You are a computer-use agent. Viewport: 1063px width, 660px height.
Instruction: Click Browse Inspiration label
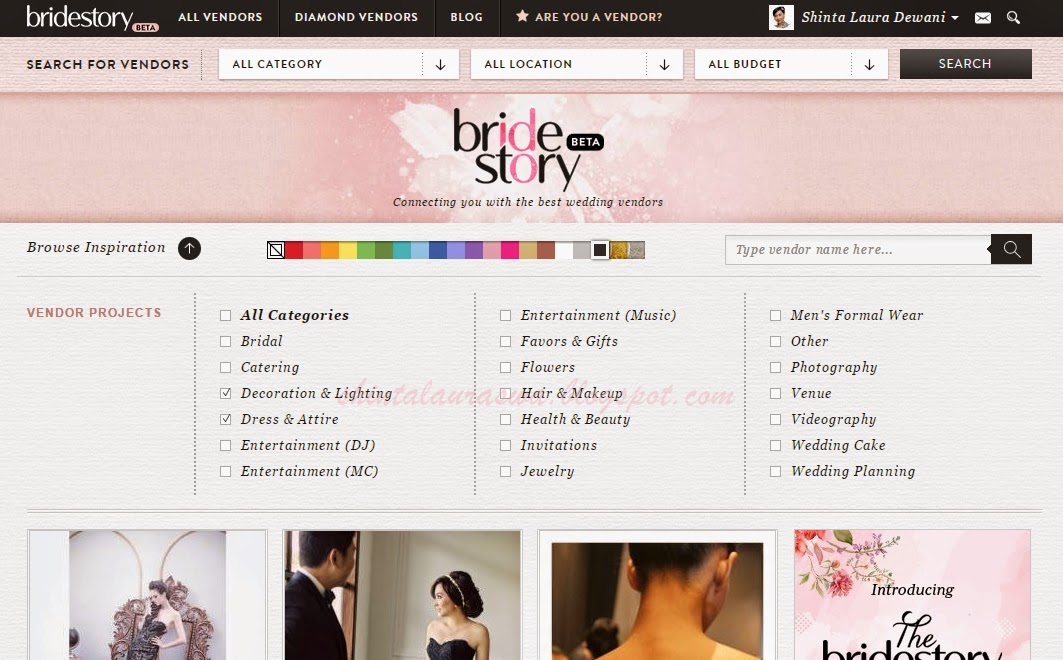96,247
